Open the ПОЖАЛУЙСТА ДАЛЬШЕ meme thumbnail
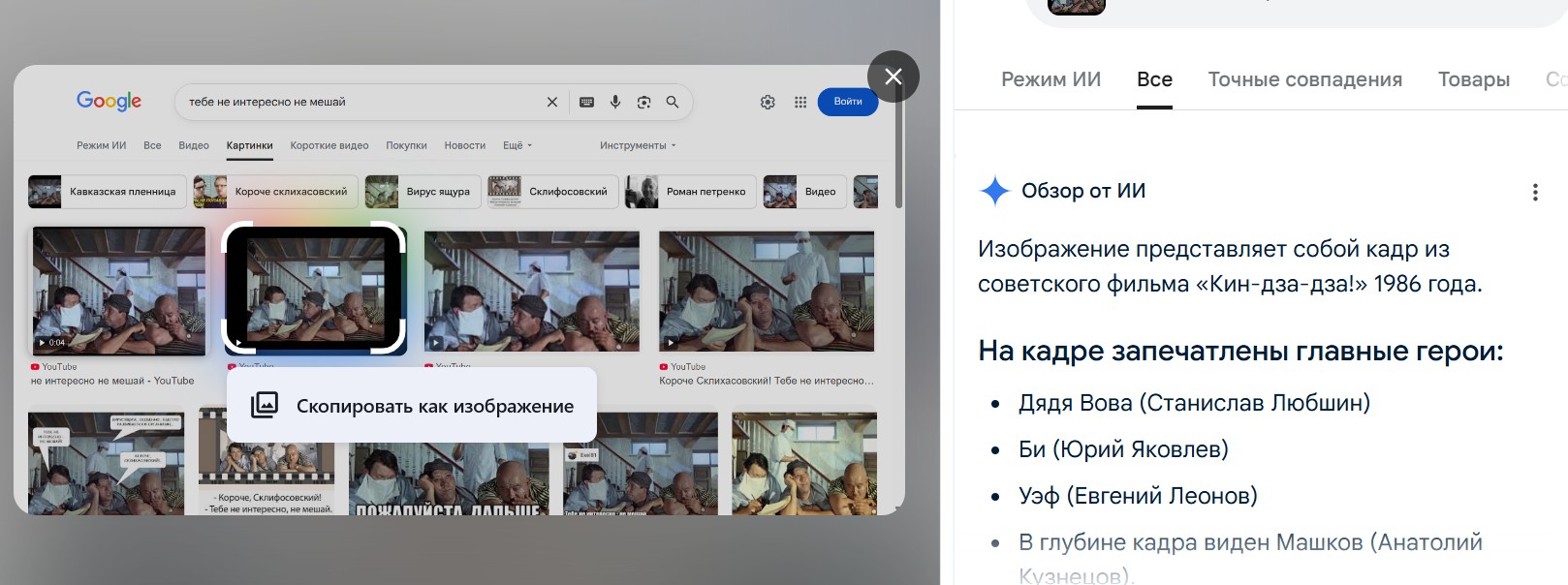Image resolution: width=1568 pixels, height=585 pixels. [449, 477]
